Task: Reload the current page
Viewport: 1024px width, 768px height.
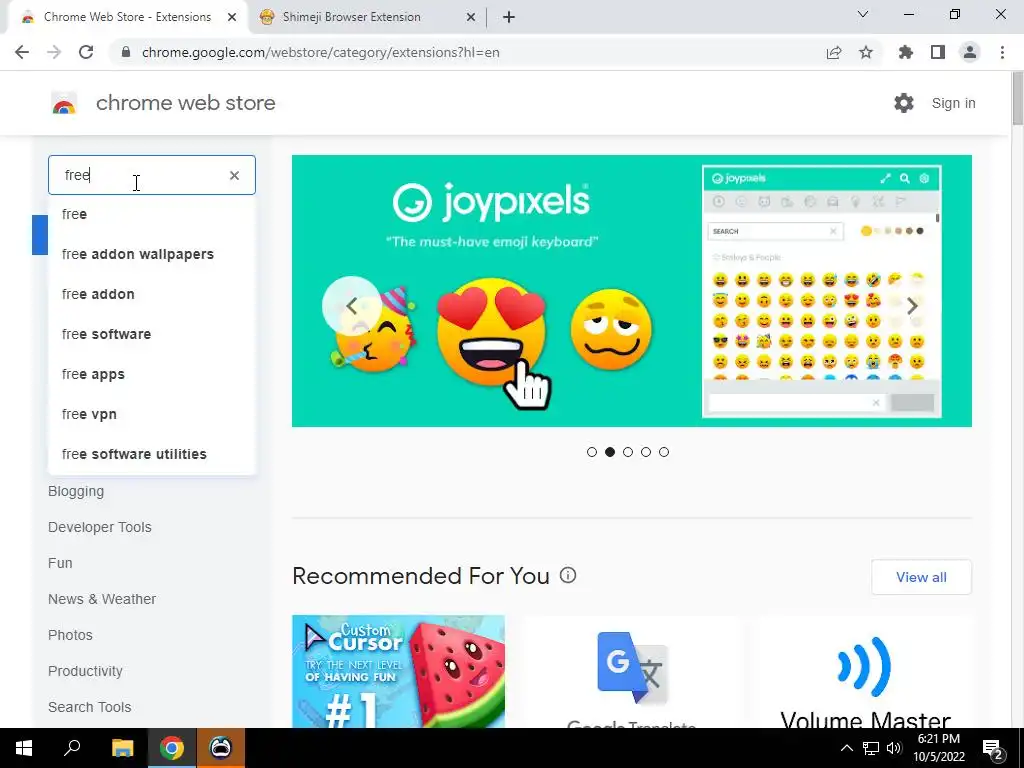Action: click(x=86, y=52)
